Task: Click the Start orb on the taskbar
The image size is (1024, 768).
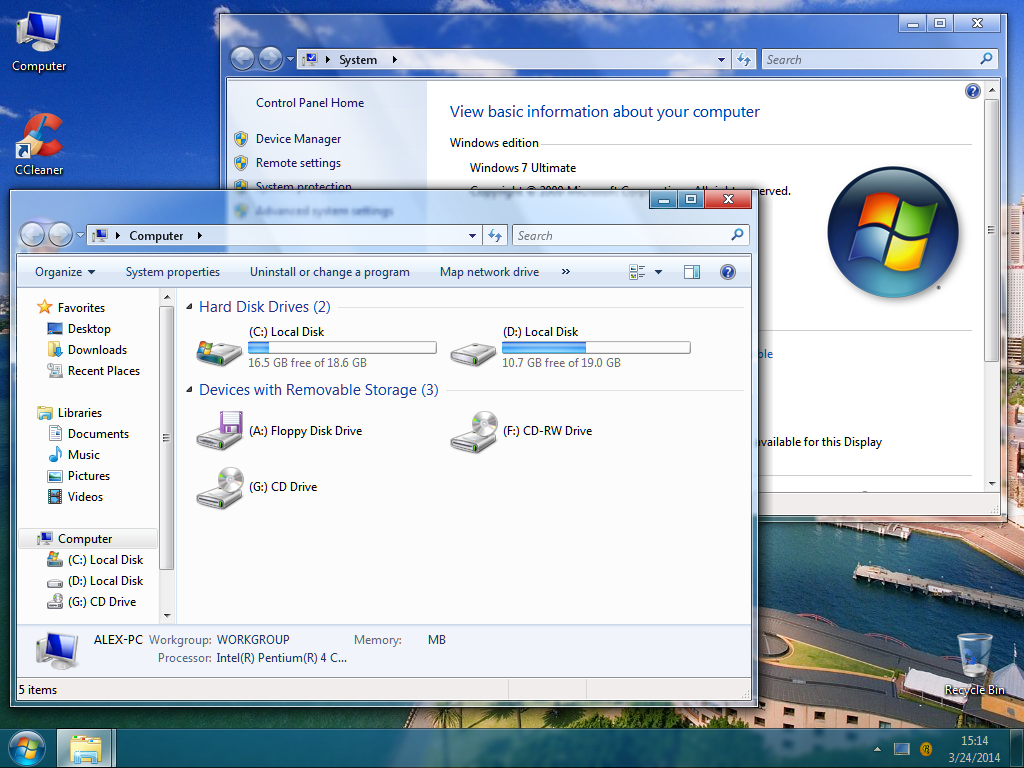Action: pyautogui.click(x=25, y=748)
